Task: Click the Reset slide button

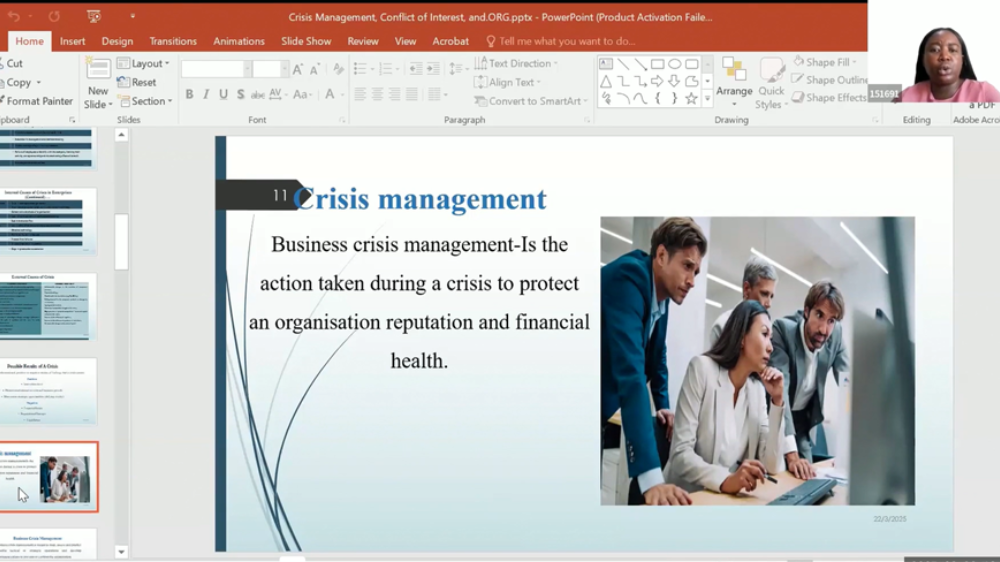Action: coord(136,82)
